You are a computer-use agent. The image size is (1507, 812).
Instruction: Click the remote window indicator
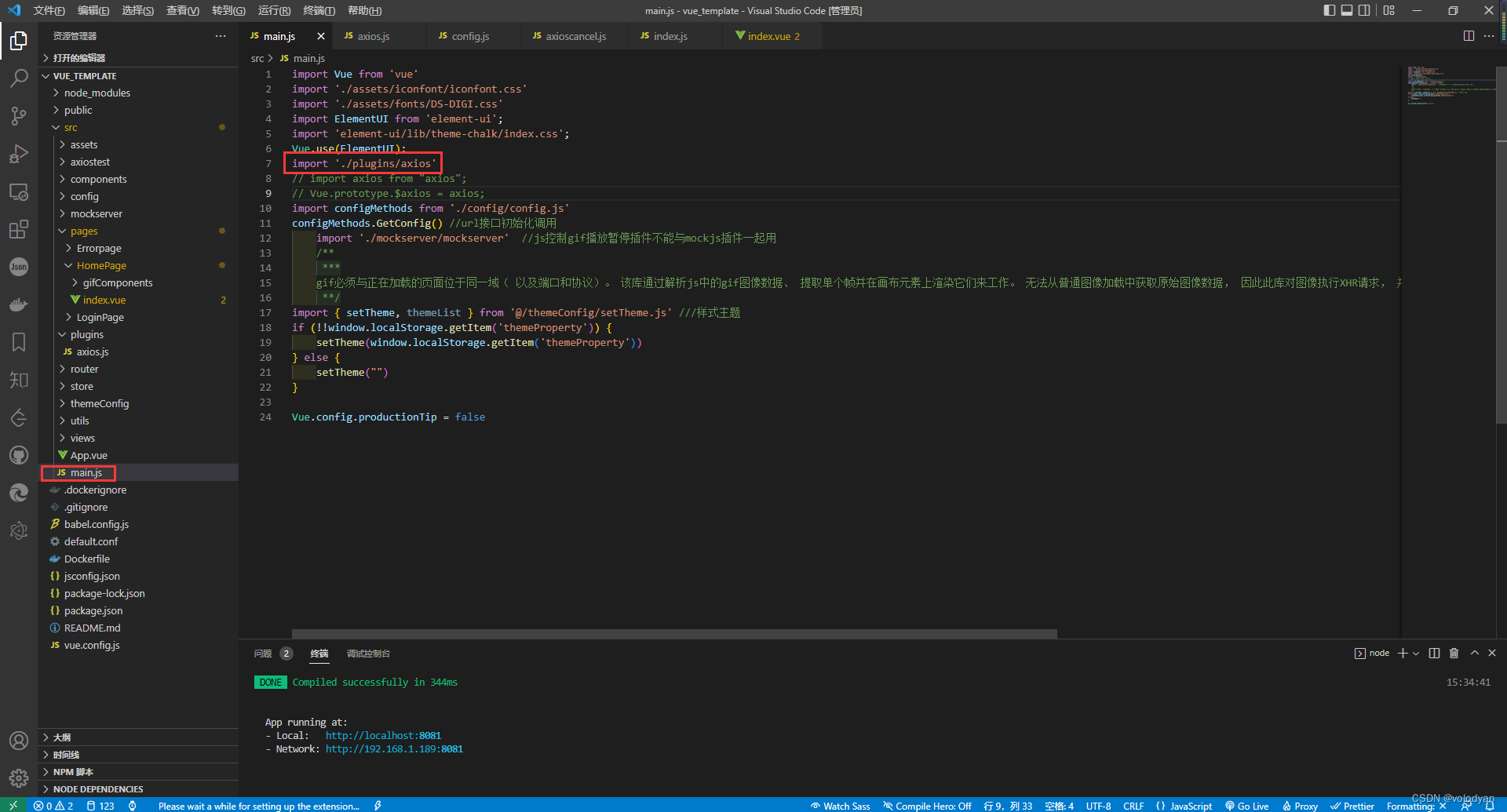(13, 806)
